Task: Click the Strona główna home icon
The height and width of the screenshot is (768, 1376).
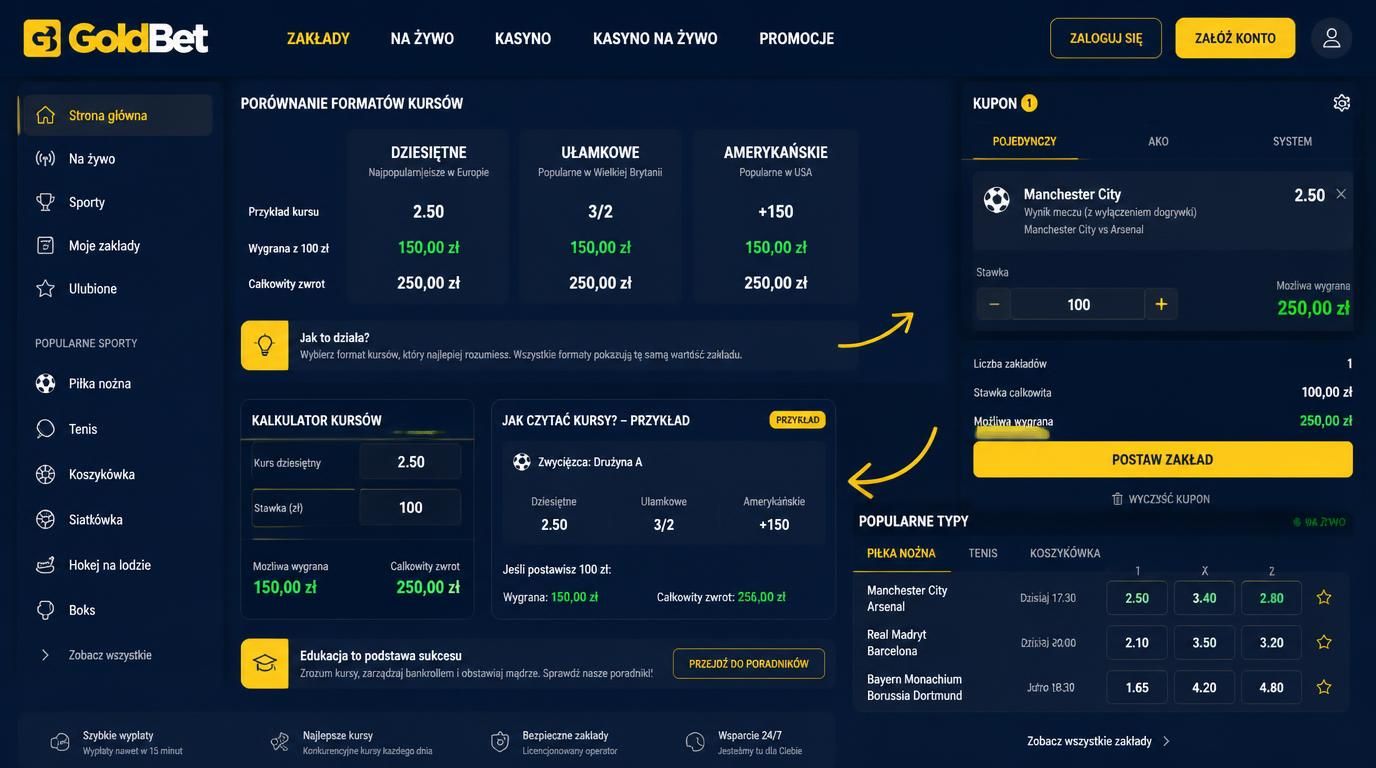Action: [45, 115]
